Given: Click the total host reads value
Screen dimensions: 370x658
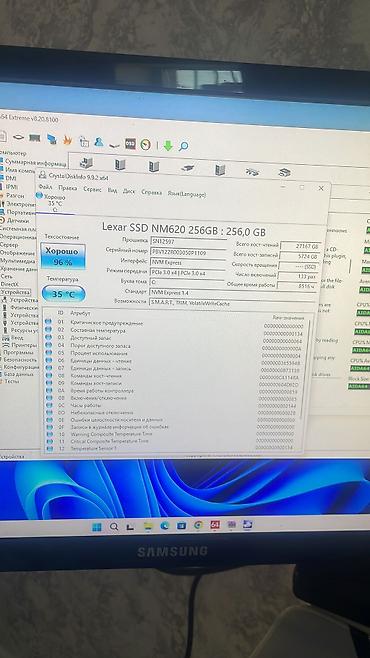Looking at the screenshot, I should coord(301,246).
